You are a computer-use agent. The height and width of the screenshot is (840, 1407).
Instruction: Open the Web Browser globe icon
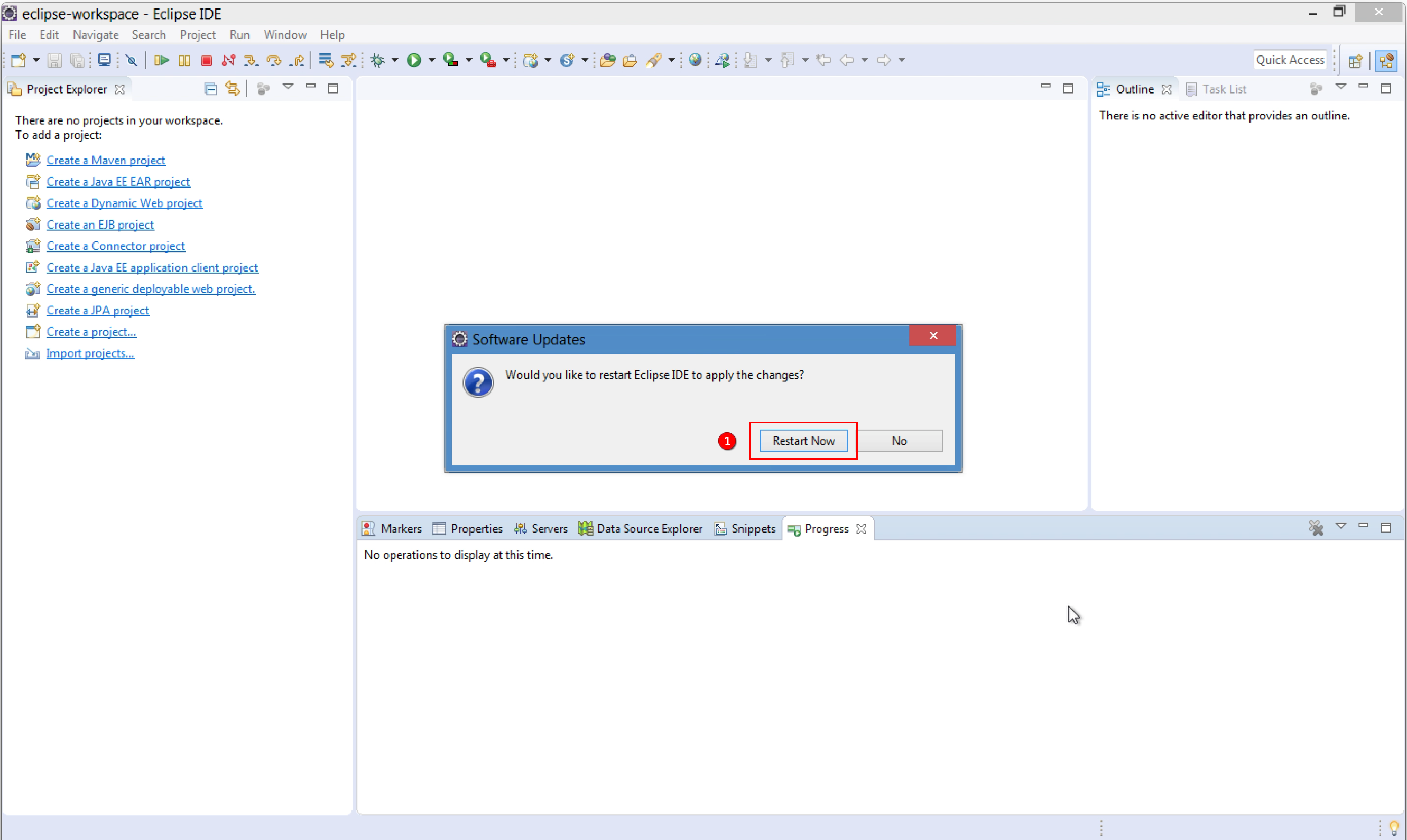(695, 60)
